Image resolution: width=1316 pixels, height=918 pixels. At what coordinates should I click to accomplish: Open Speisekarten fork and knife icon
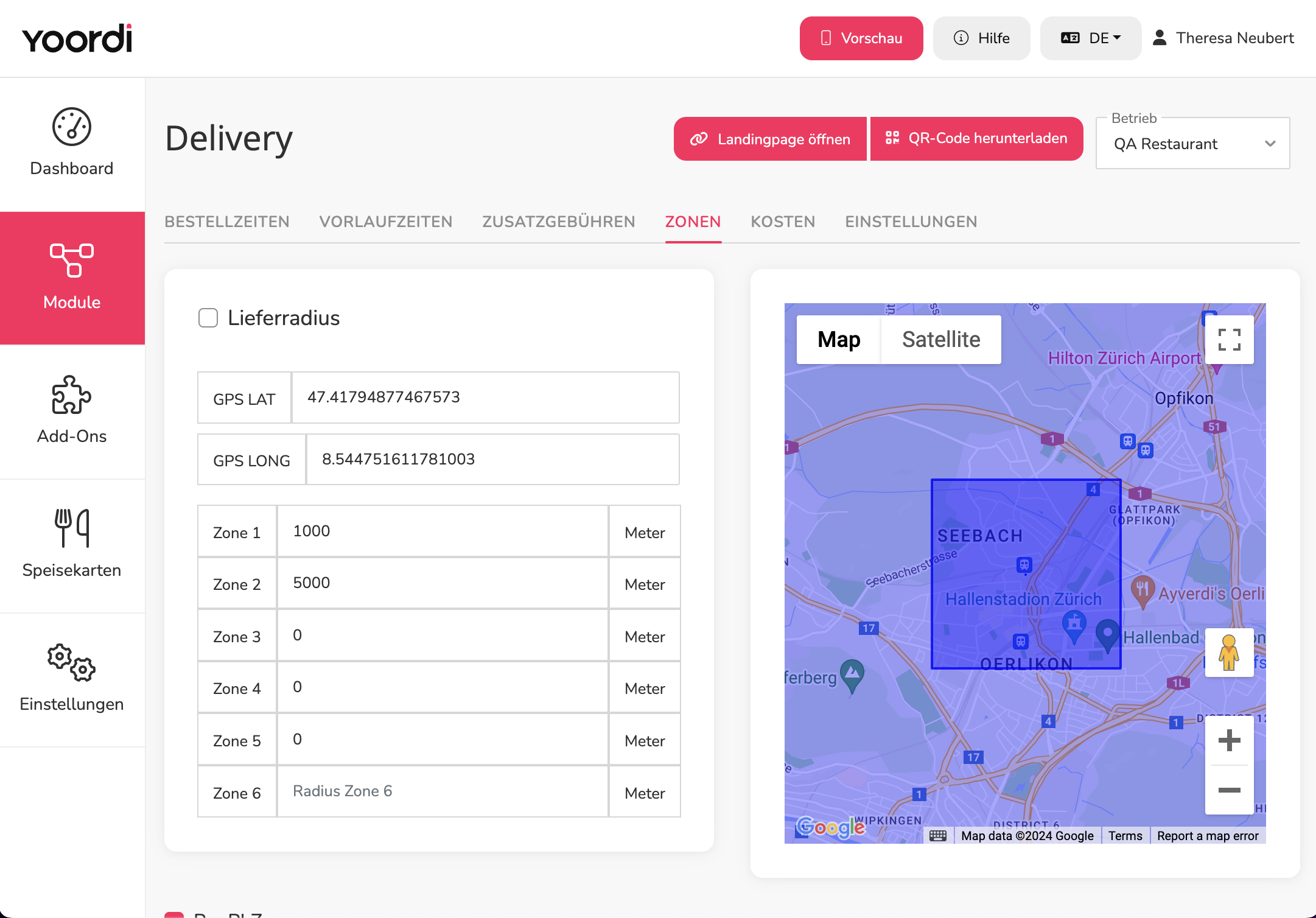(72, 528)
